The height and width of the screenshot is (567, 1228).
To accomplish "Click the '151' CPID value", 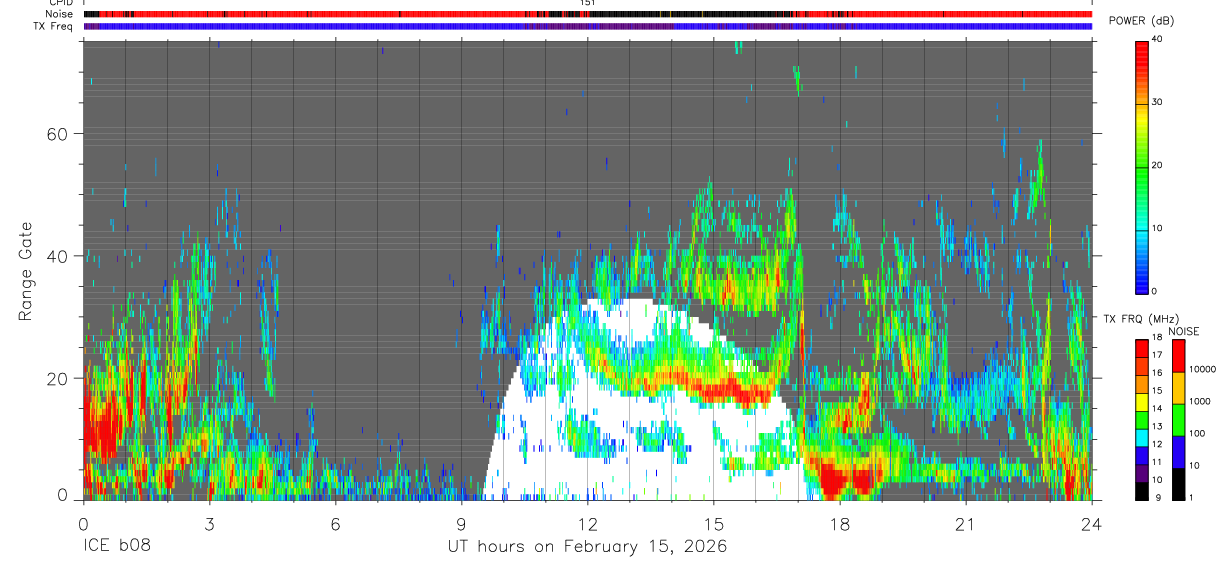I will coord(588,3).
